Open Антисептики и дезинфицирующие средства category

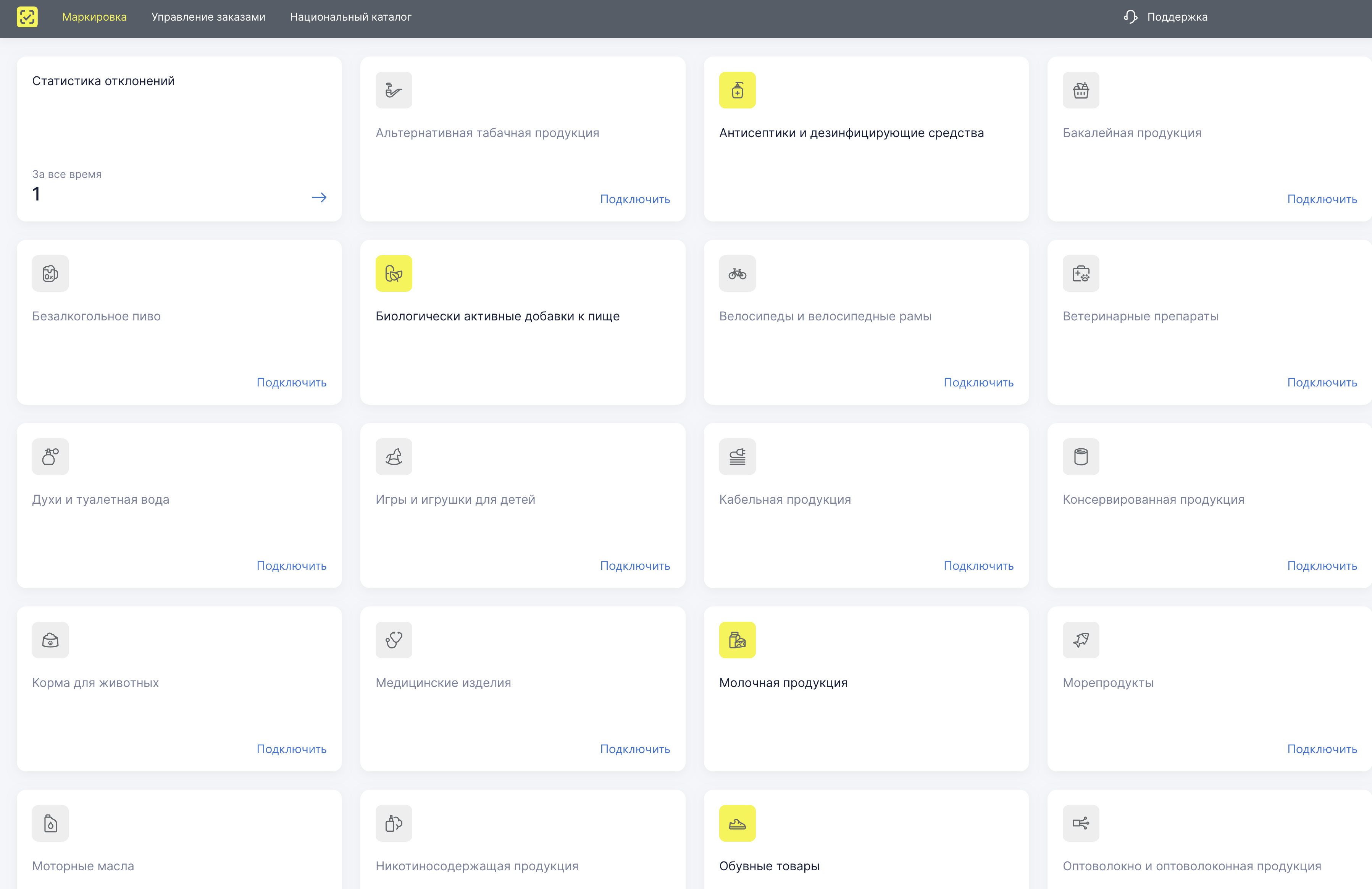pos(851,133)
